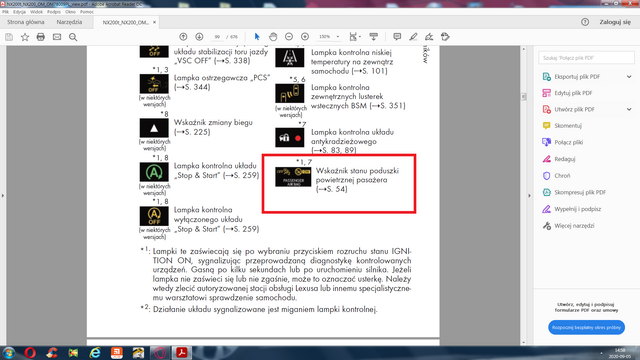Viewport: 640px width, 360px height.
Task: Bookmark file with the star icon
Action: coord(25,37)
